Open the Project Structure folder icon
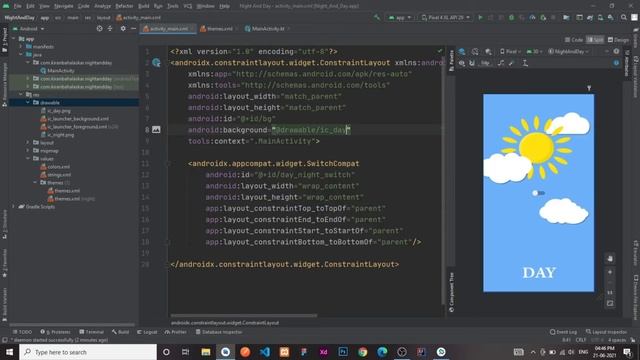The image size is (640, 360). pyautogui.click(x=566, y=18)
